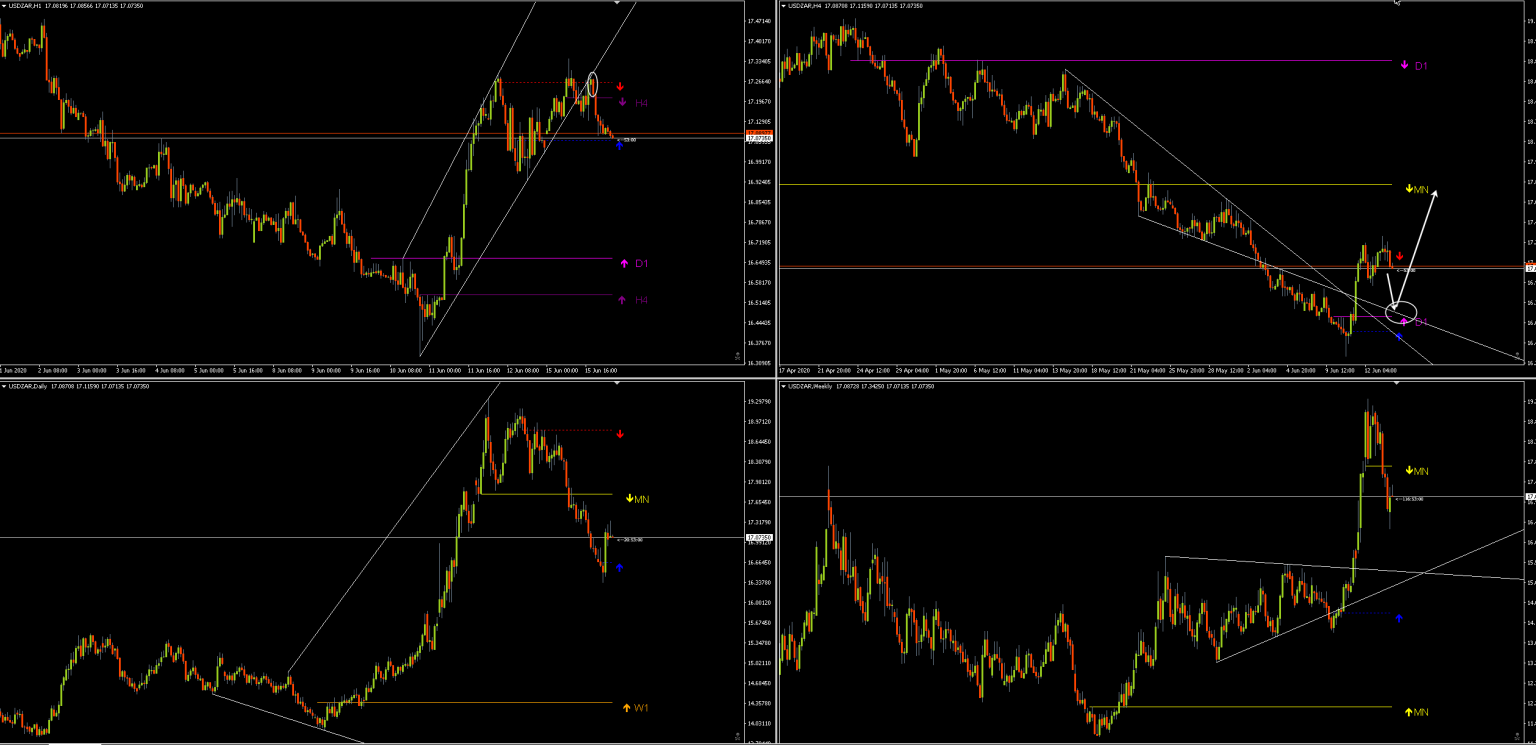Select purple down arrow beside upper H4 label
The width and height of the screenshot is (1536, 745).
click(622, 102)
